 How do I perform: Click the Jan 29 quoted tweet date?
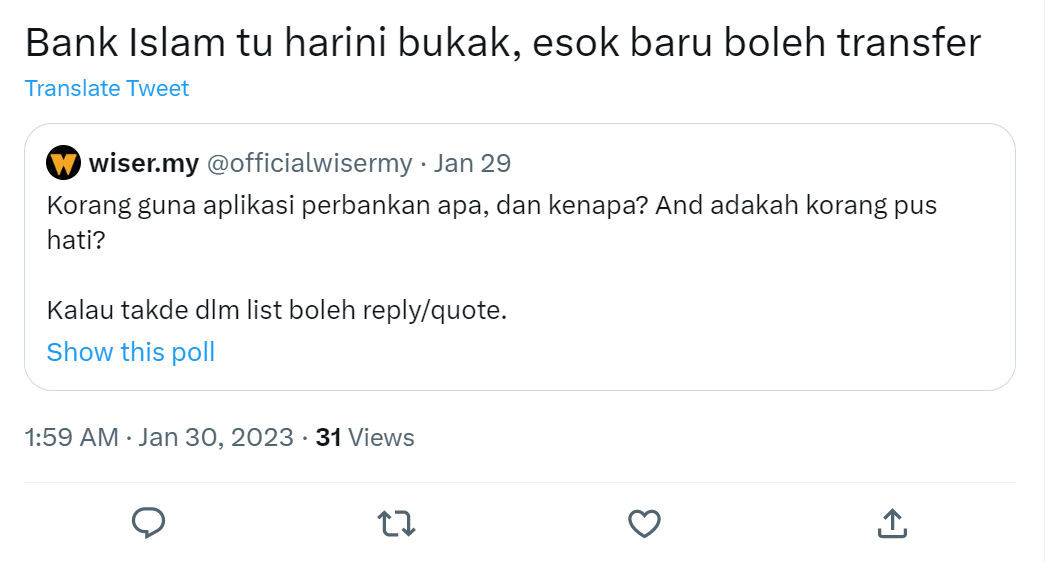(x=472, y=163)
